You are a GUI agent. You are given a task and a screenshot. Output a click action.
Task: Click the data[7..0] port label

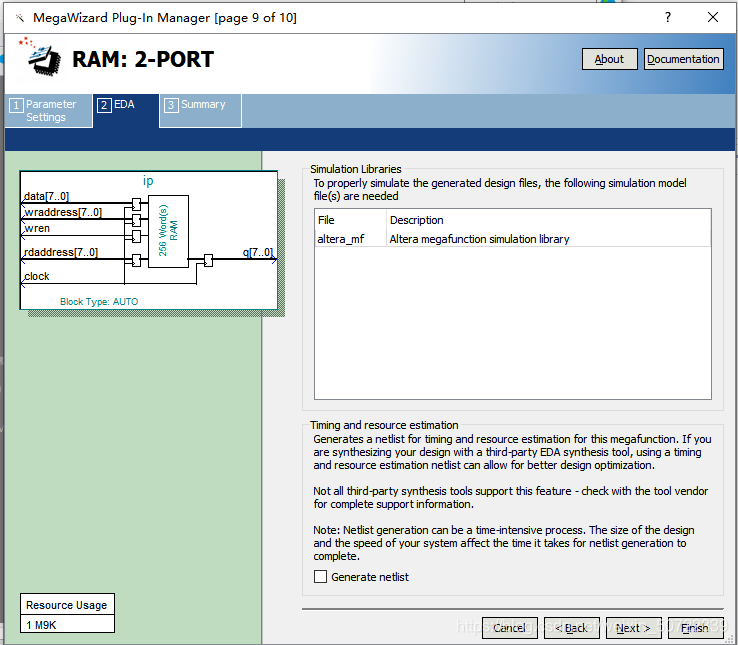point(46,196)
